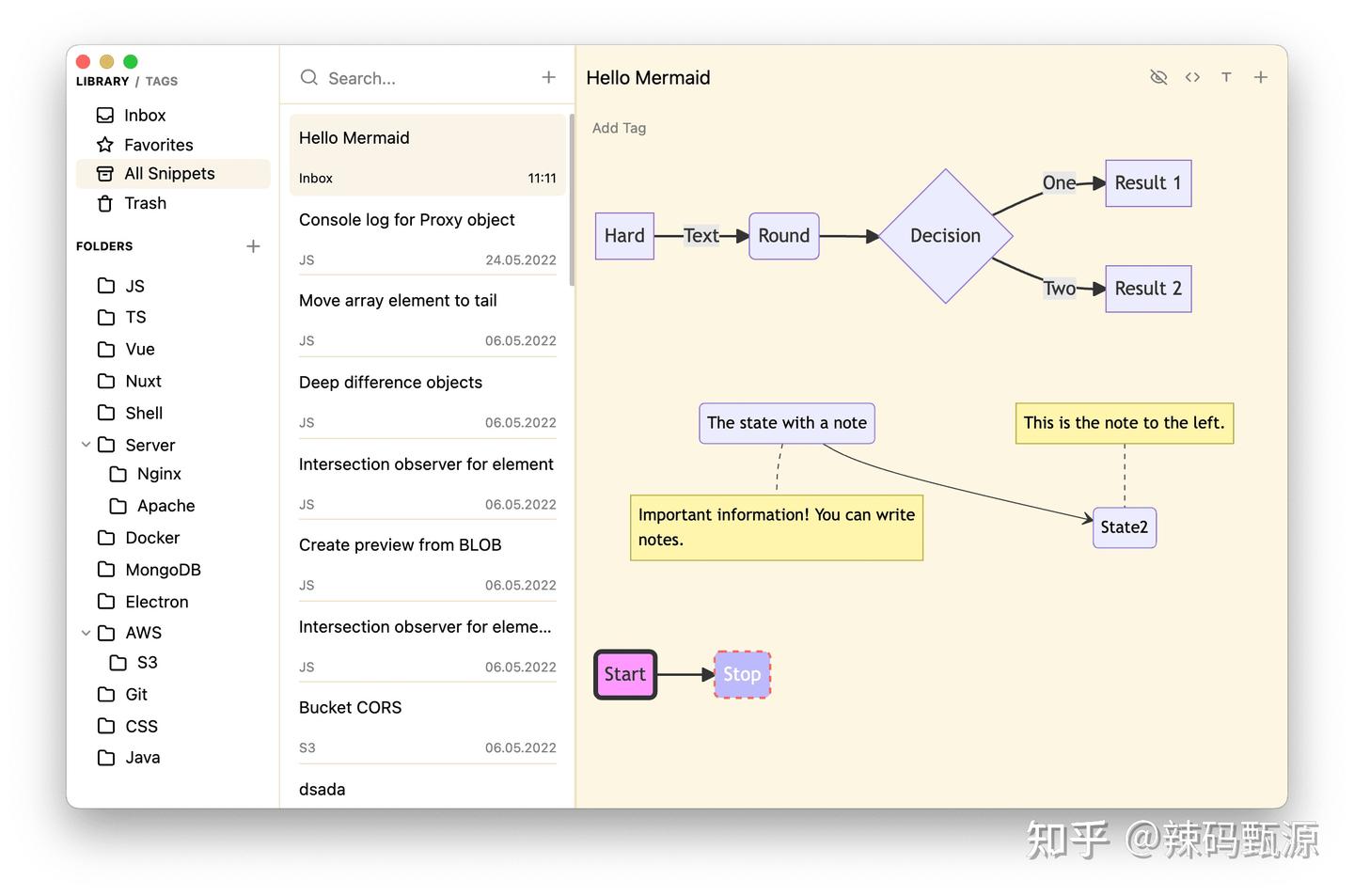Select All Snippets in library
Viewport: 1354px width, 896px height.
[169, 174]
